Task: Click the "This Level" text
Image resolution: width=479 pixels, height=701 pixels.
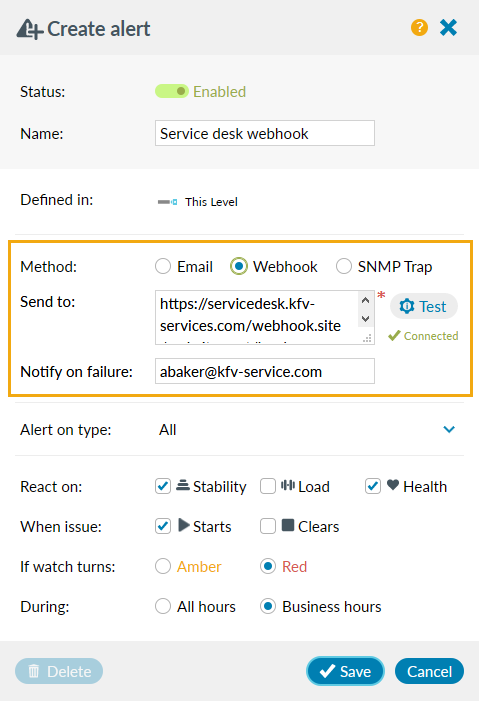Action: (x=211, y=202)
